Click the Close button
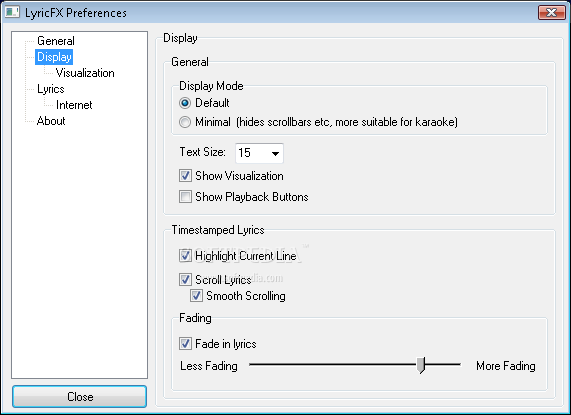This screenshot has width=571, height=415. click(80, 396)
